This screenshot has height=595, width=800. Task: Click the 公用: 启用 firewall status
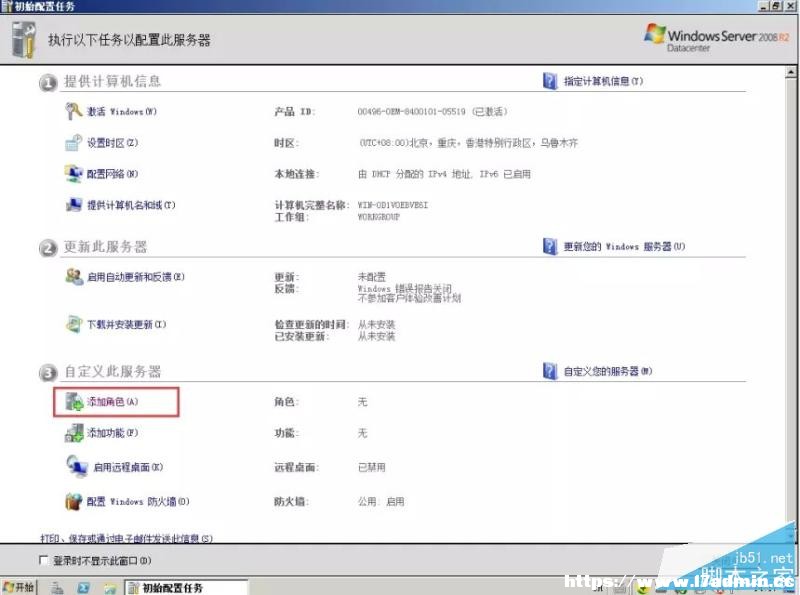[x=381, y=502]
